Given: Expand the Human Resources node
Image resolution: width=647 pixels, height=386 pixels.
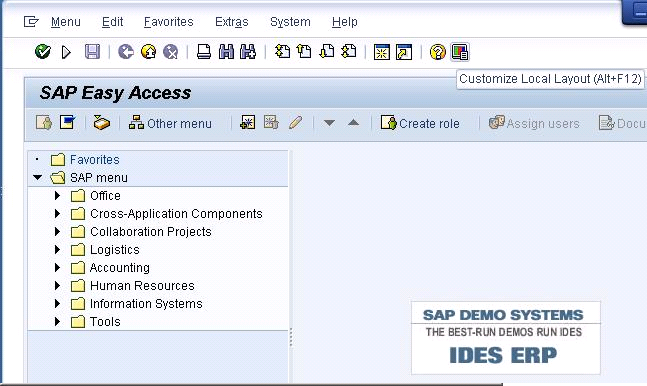Looking at the screenshot, I should [57, 285].
